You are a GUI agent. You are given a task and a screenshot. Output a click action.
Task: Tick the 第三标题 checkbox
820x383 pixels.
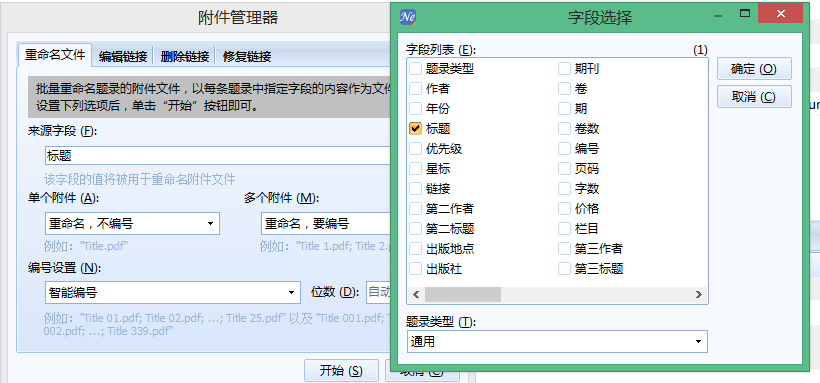coord(564,269)
